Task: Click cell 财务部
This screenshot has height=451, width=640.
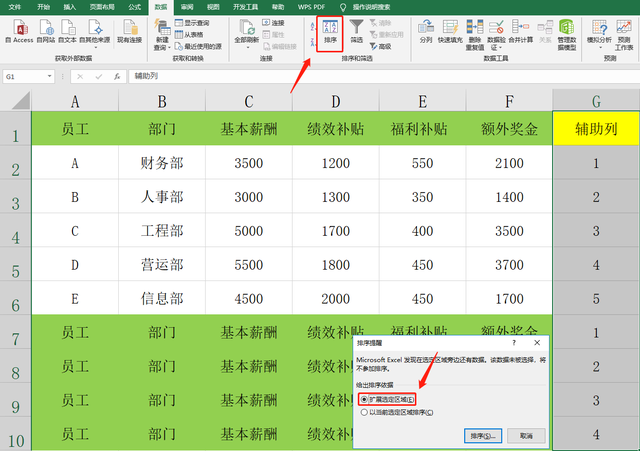Action: point(162,163)
